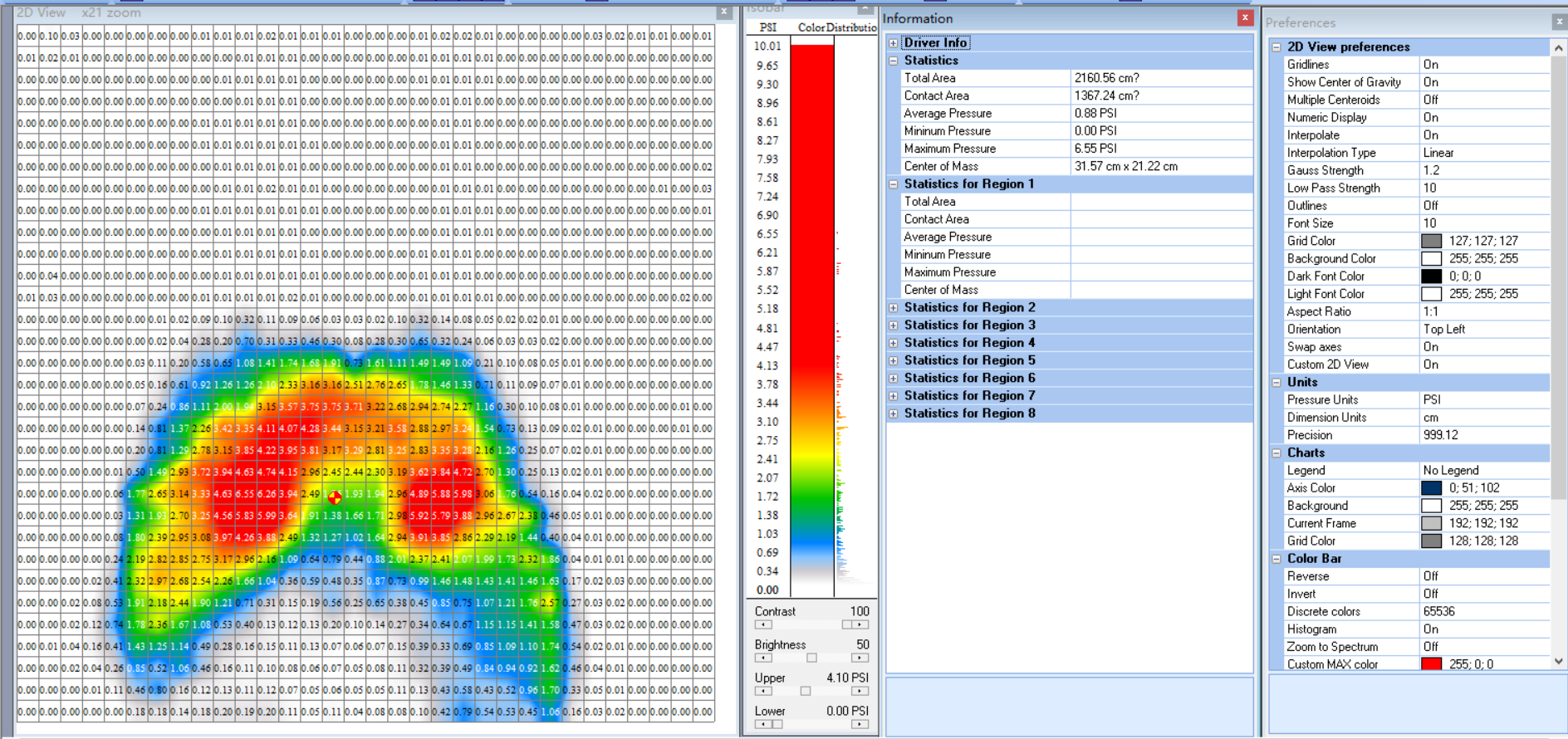Click the Upper PSI limit right arrow

(861, 691)
